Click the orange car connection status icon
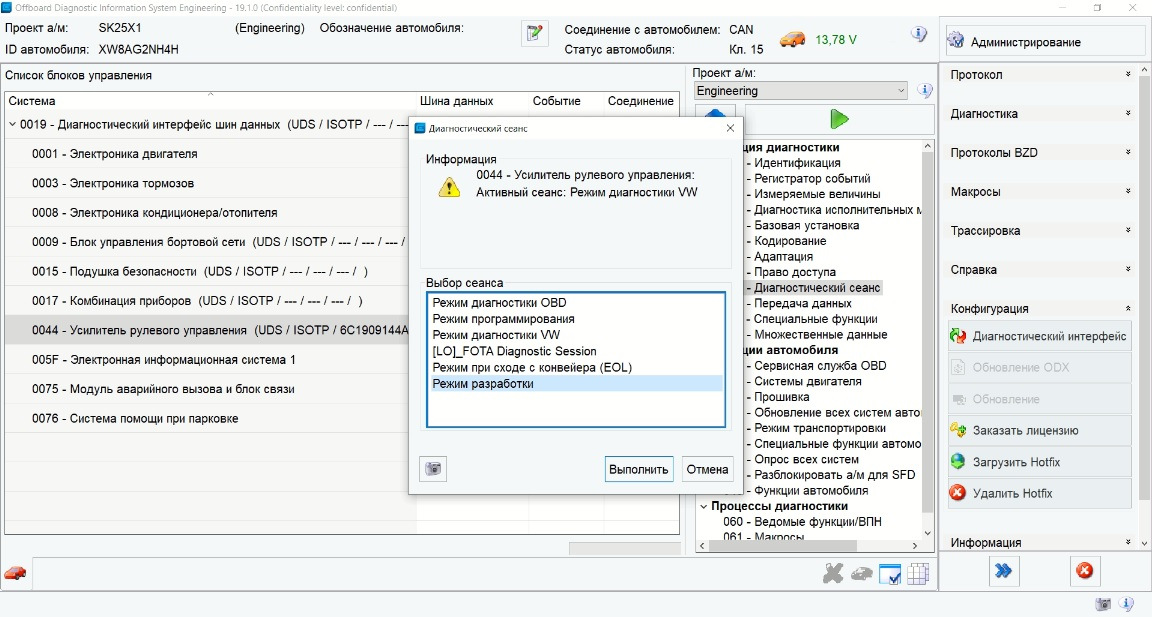 [792, 39]
